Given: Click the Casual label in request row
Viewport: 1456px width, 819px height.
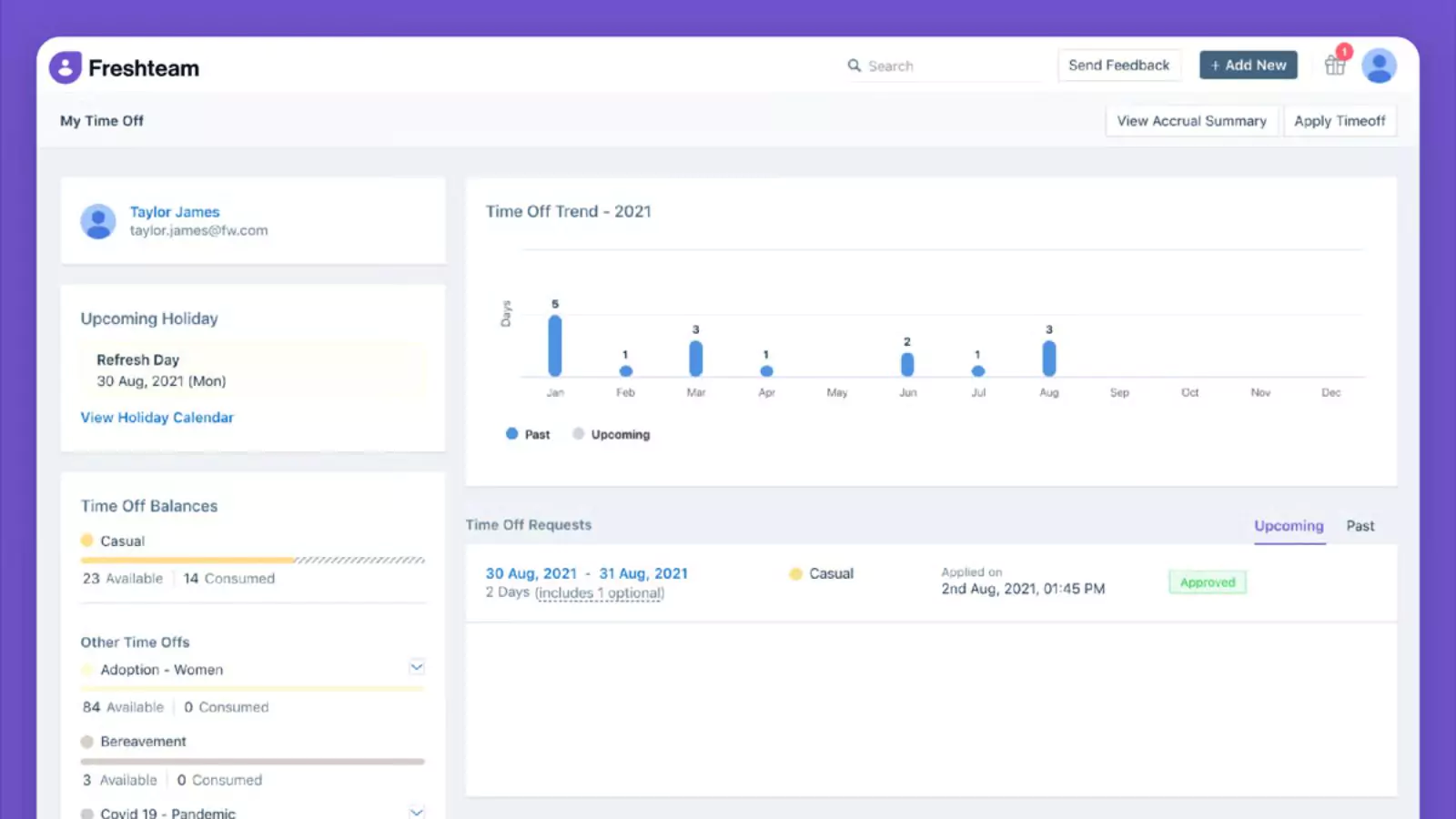Looking at the screenshot, I should pos(831,574).
